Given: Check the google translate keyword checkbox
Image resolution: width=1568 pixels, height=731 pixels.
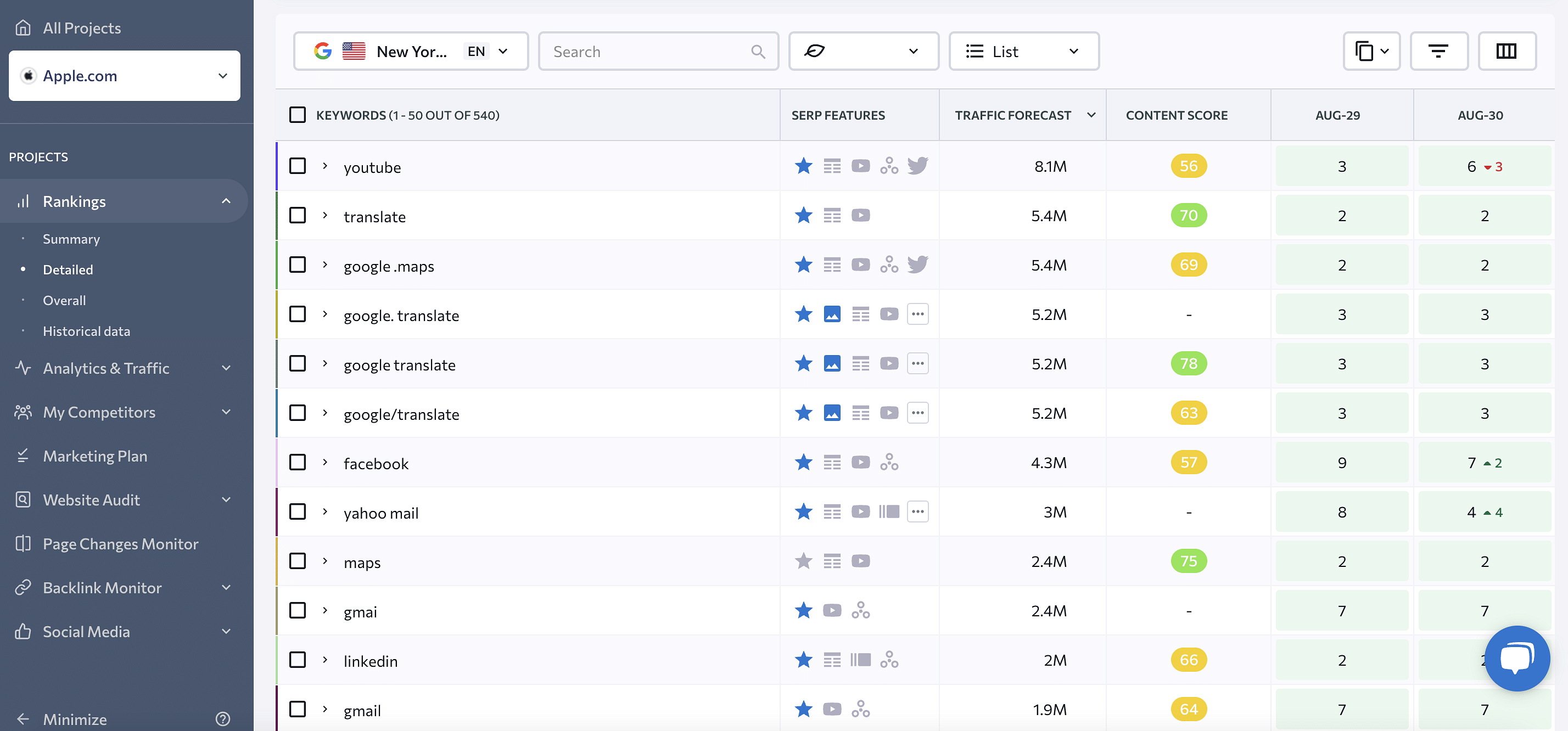Looking at the screenshot, I should coord(297,363).
